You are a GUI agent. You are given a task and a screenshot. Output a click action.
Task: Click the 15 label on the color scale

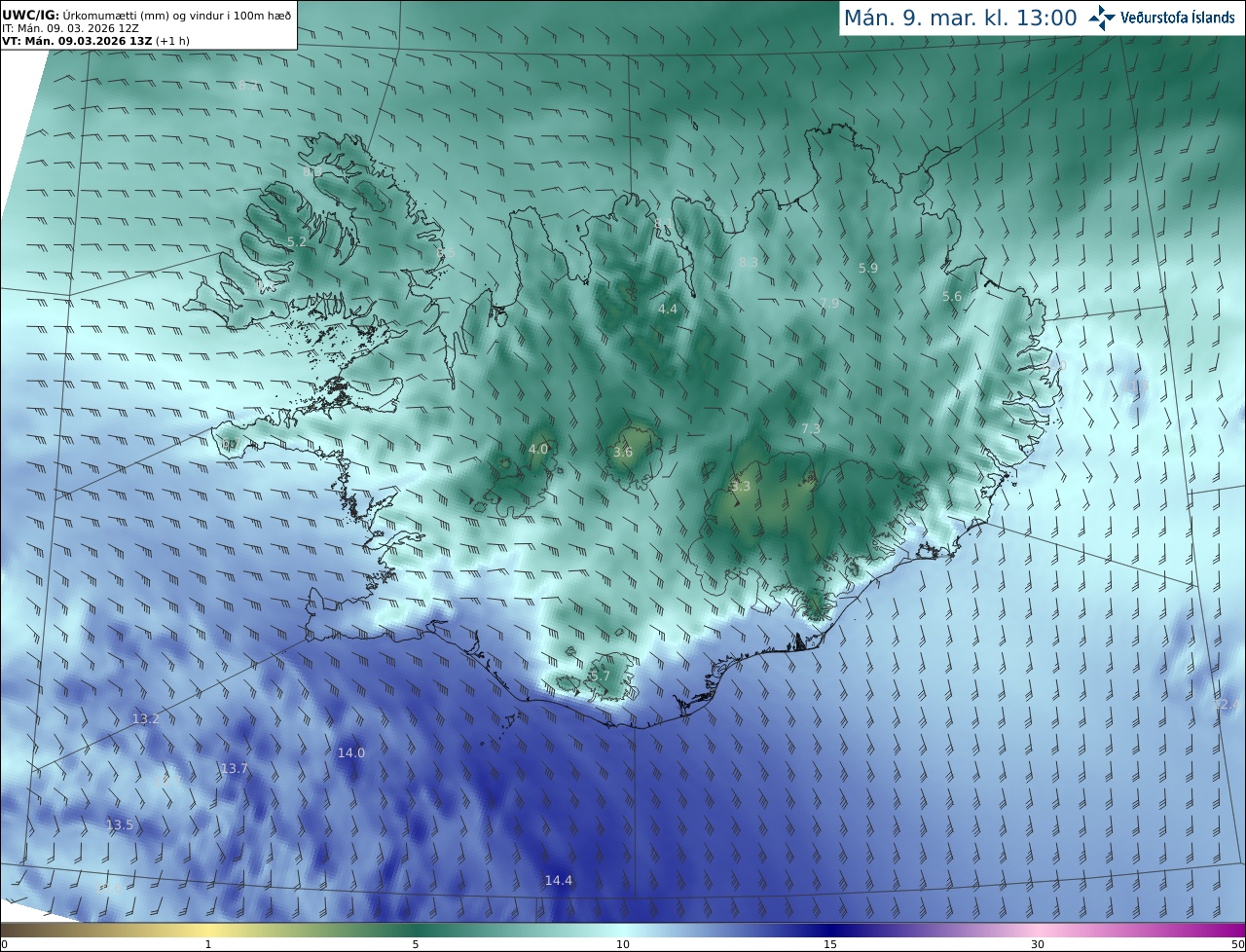830,944
